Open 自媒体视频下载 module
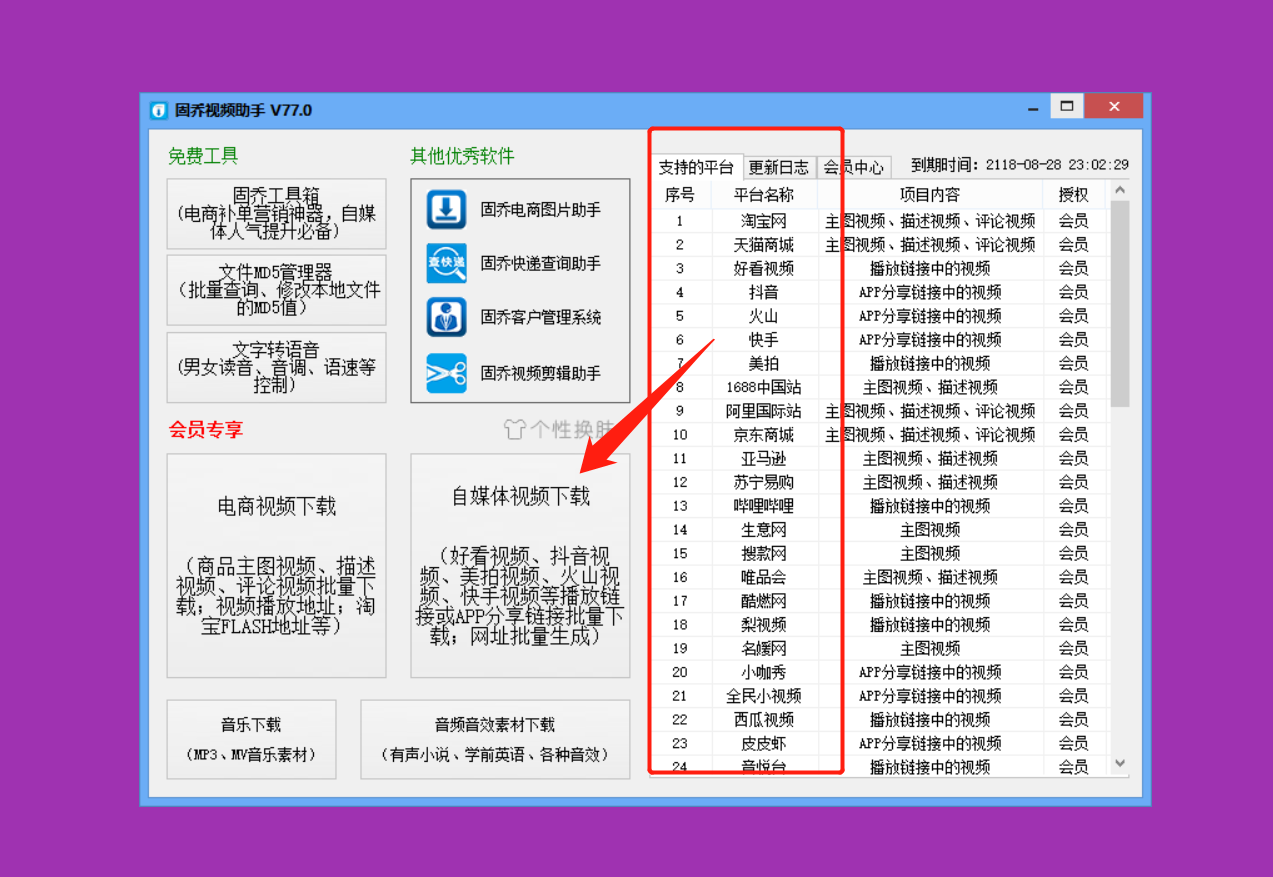Image resolution: width=1273 pixels, height=877 pixels. tap(520, 566)
